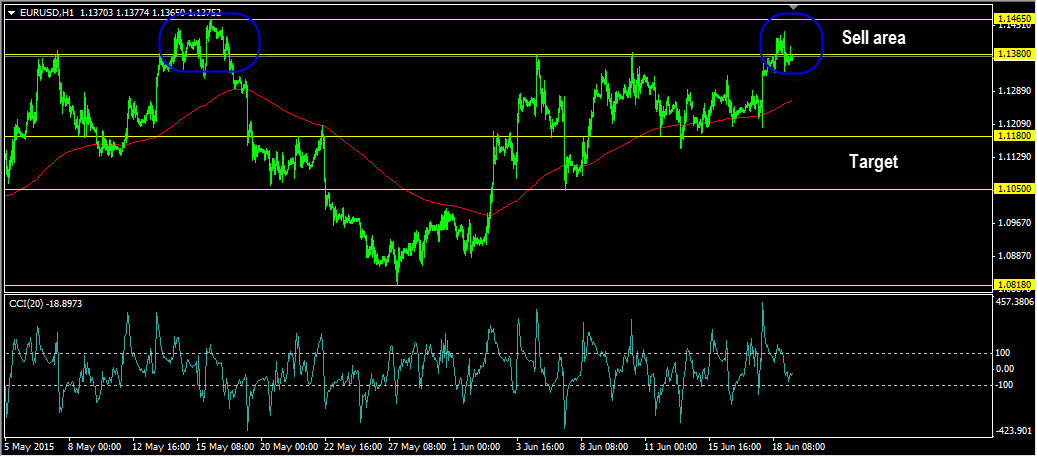Click the CCI scale minimum -423.901
The width and height of the screenshot is (1037, 457).
tap(1014, 431)
